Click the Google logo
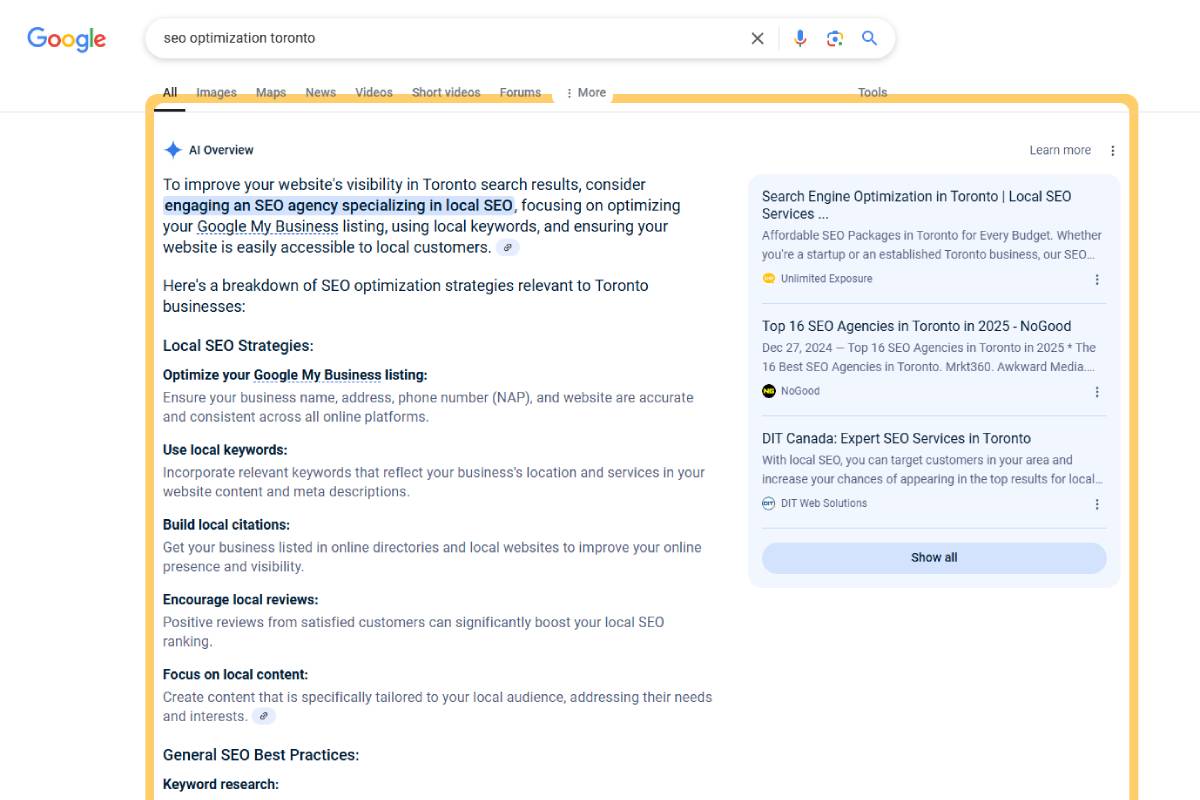The height and width of the screenshot is (800, 1200). pyautogui.click(x=66, y=38)
